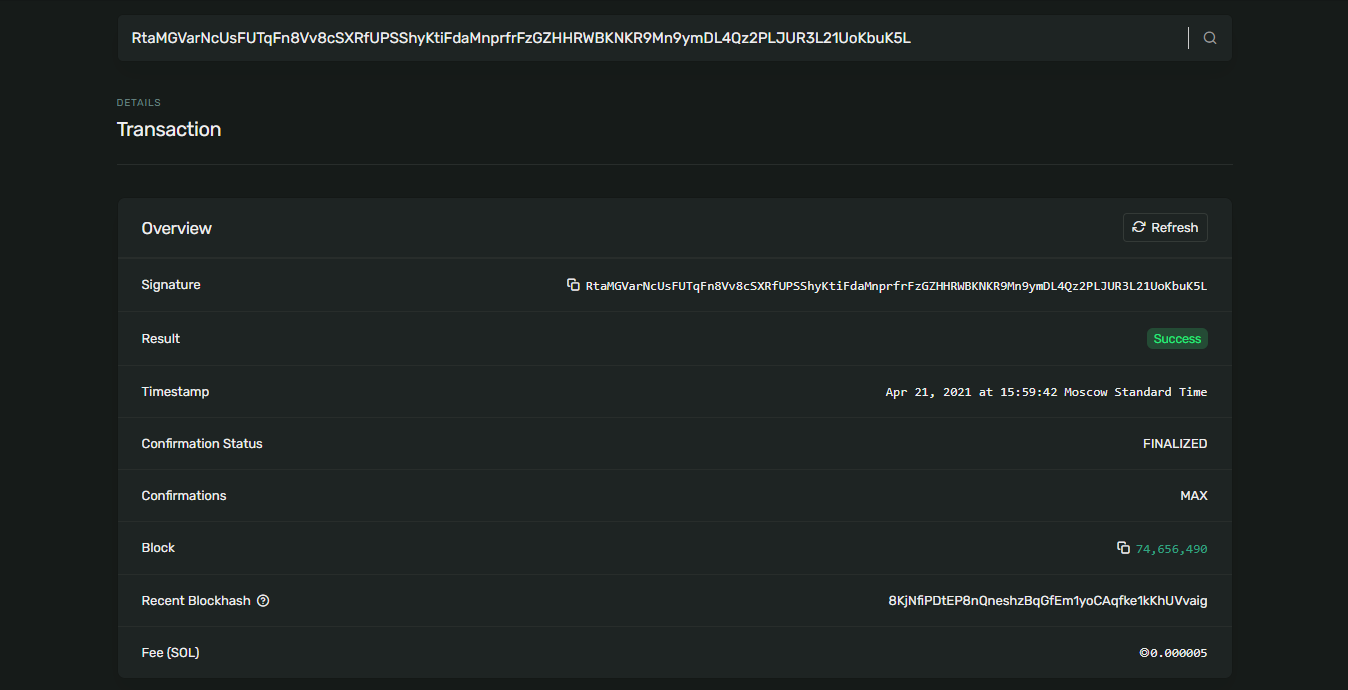
Task: Click the timestamp Apr 21, 2021 value
Action: (x=1046, y=392)
